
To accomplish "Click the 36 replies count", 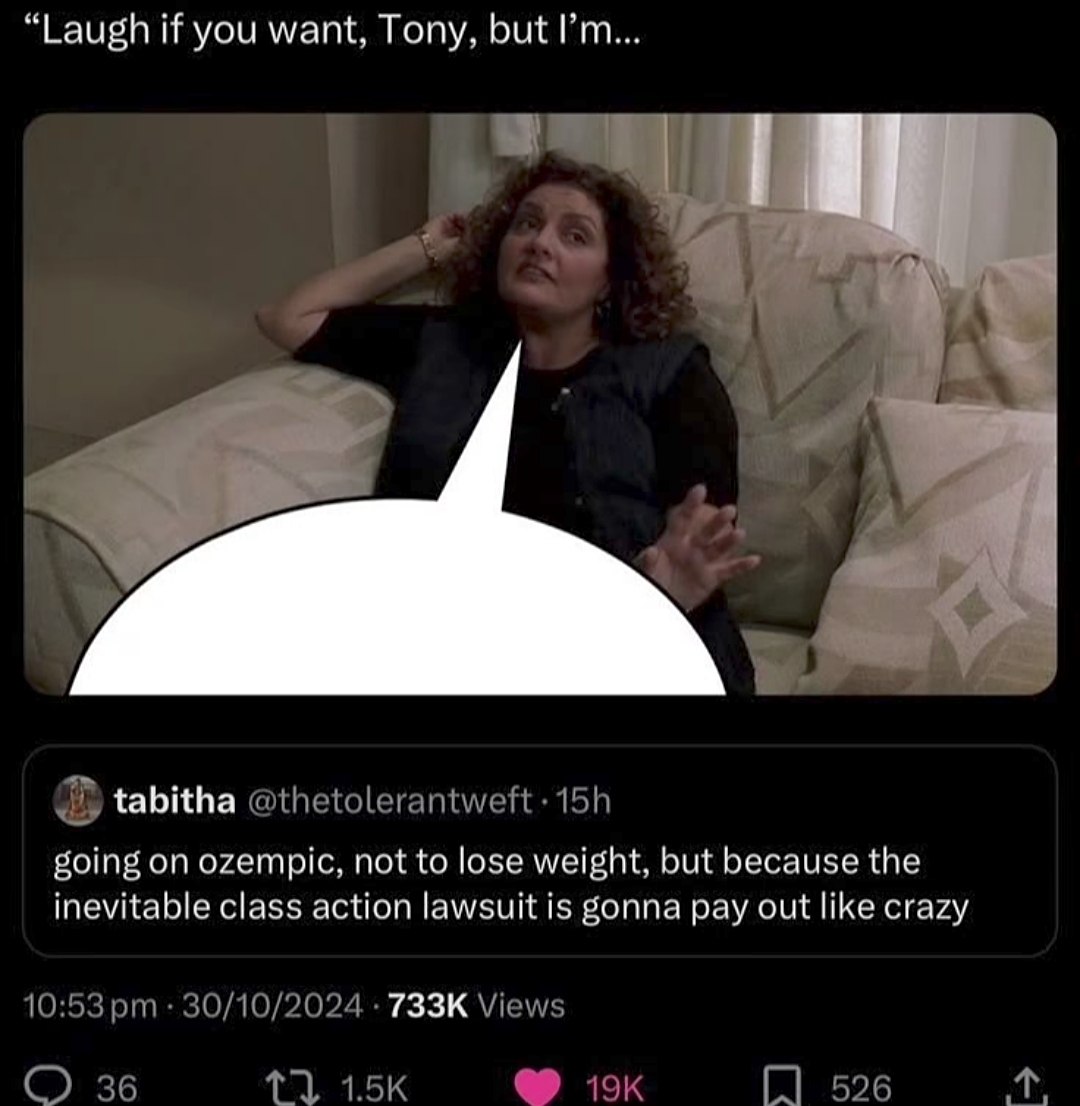I will click(117, 1088).
